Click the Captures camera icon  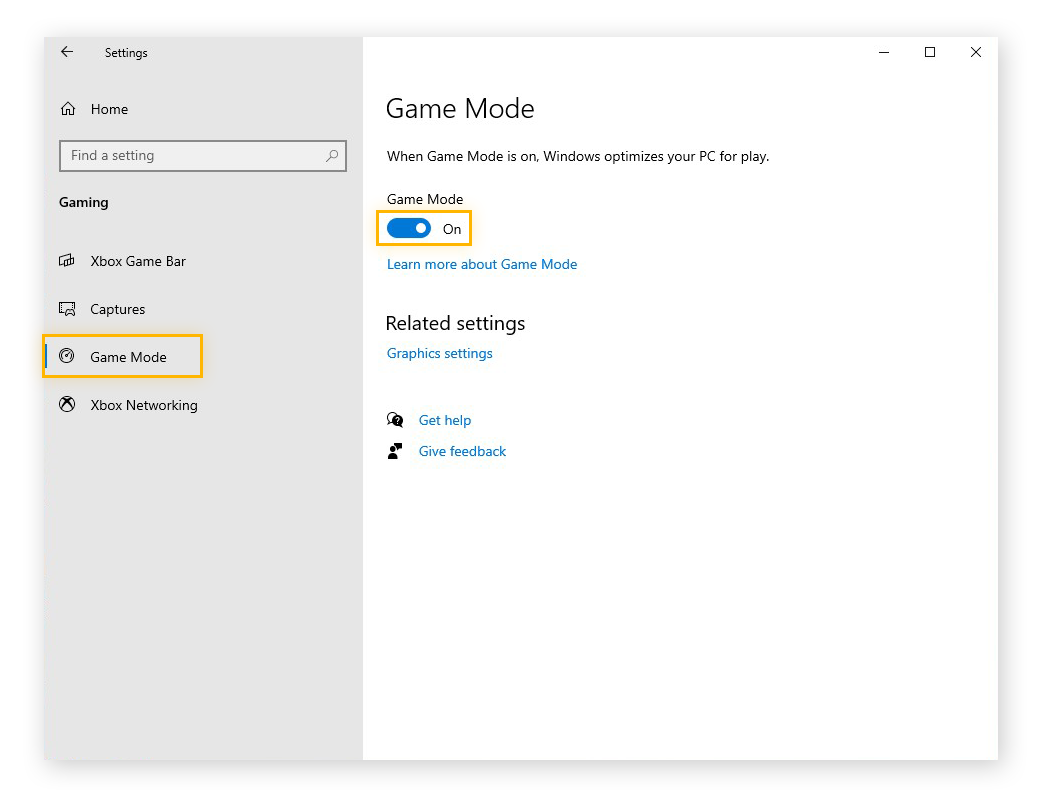[x=67, y=309]
